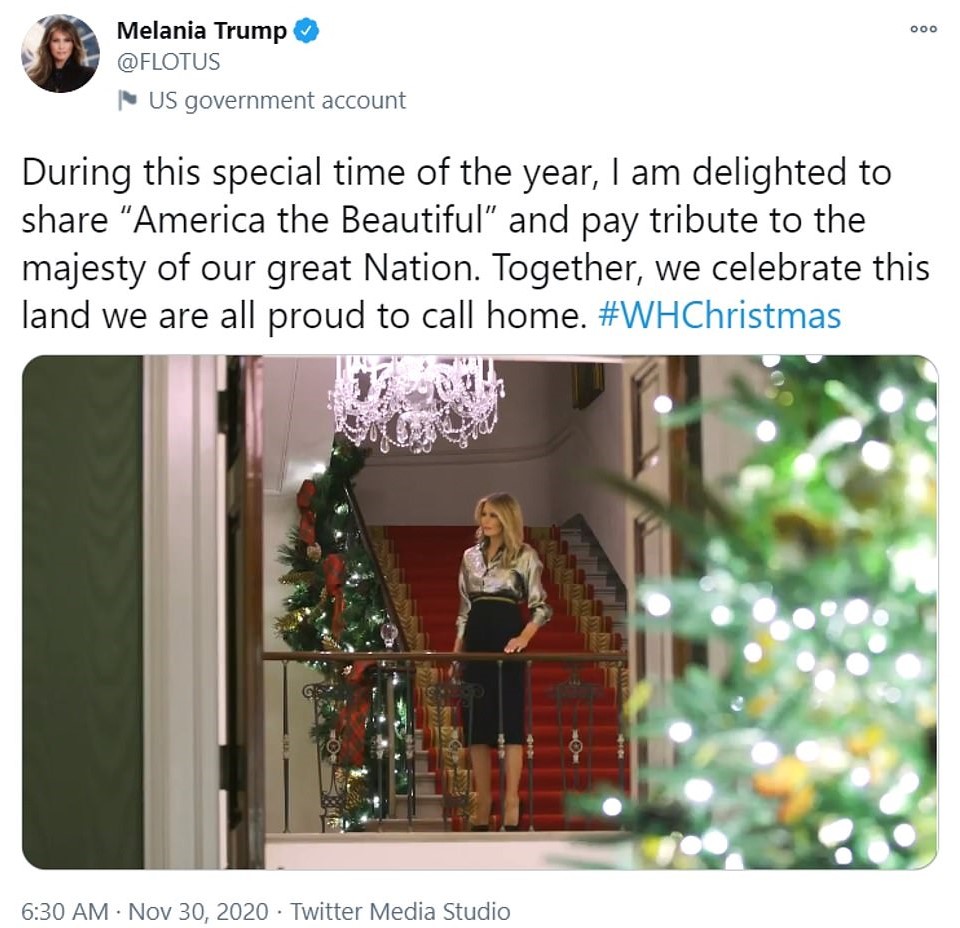The width and height of the screenshot is (960, 928).
Task: Open the @FLOTUS handle link
Action: 169,62
